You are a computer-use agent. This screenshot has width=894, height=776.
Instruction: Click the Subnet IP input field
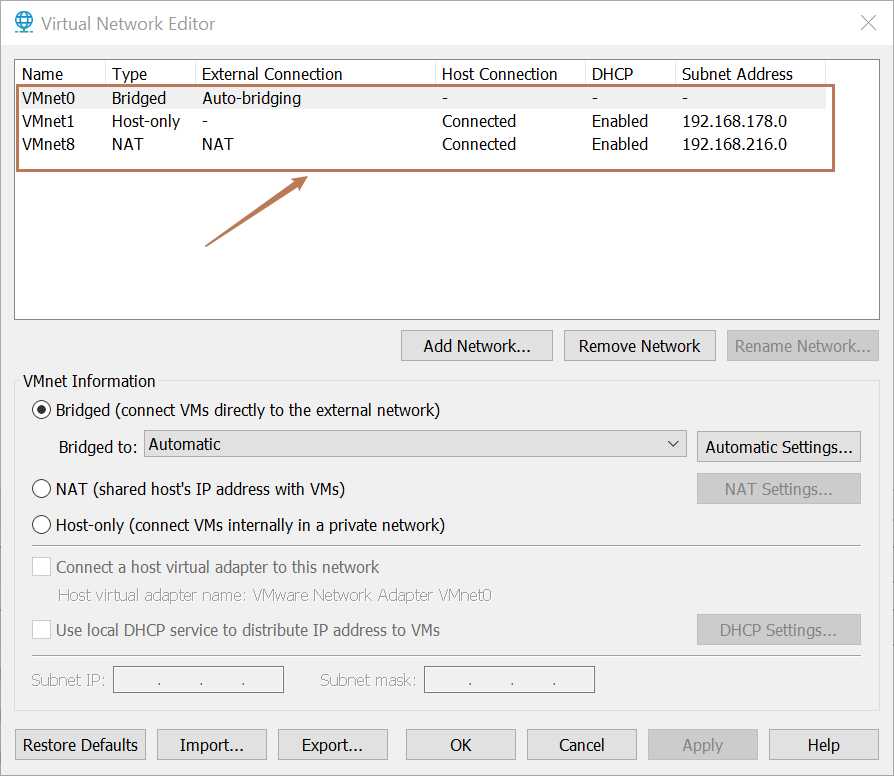[198, 680]
